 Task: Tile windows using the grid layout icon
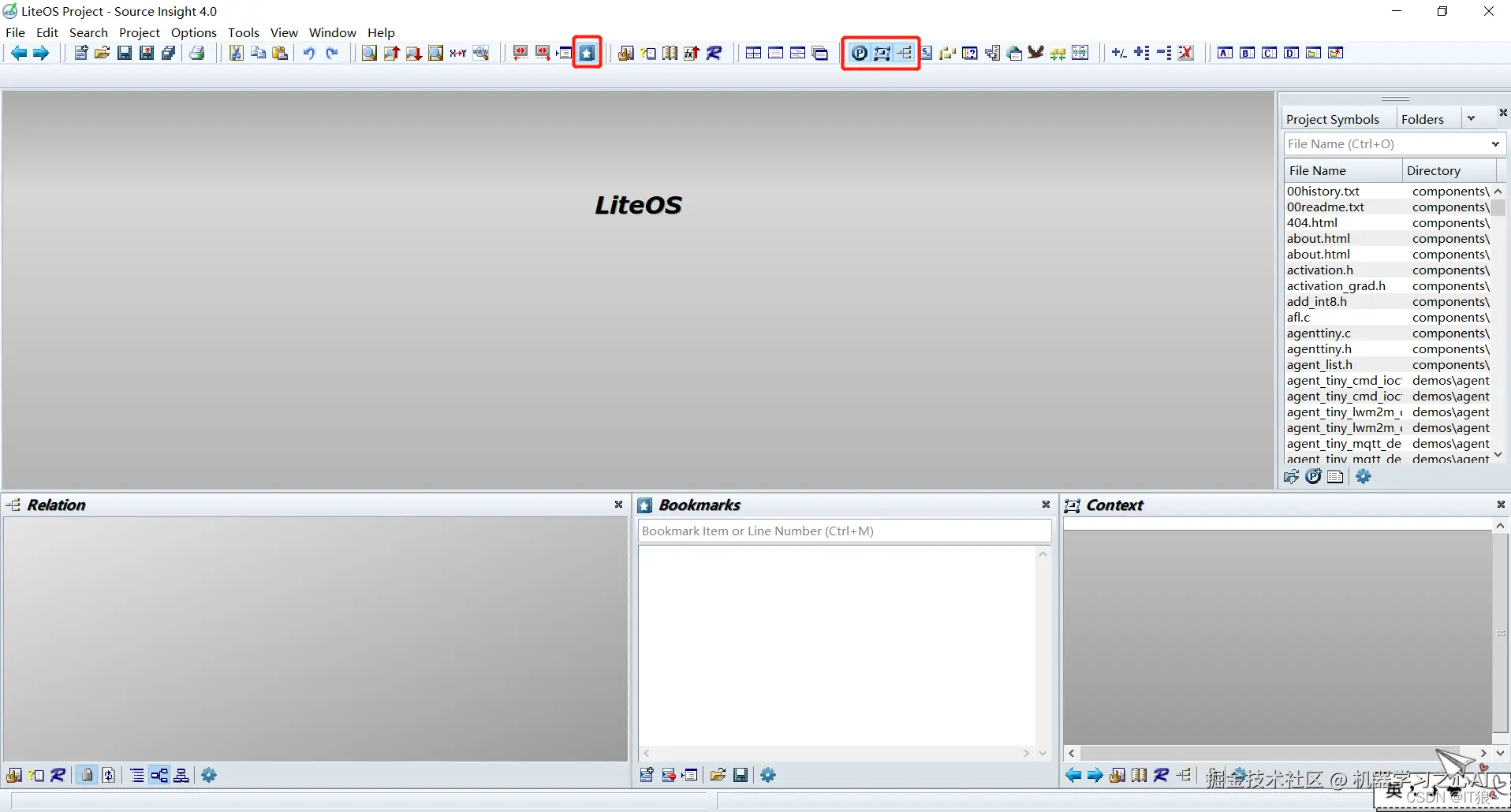click(x=754, y=53)
